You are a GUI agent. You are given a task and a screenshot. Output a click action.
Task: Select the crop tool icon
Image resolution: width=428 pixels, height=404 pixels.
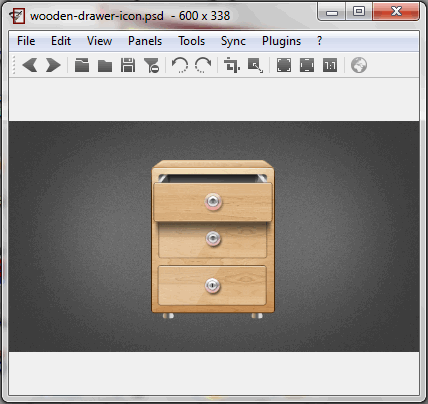click(x=232, y=65)
